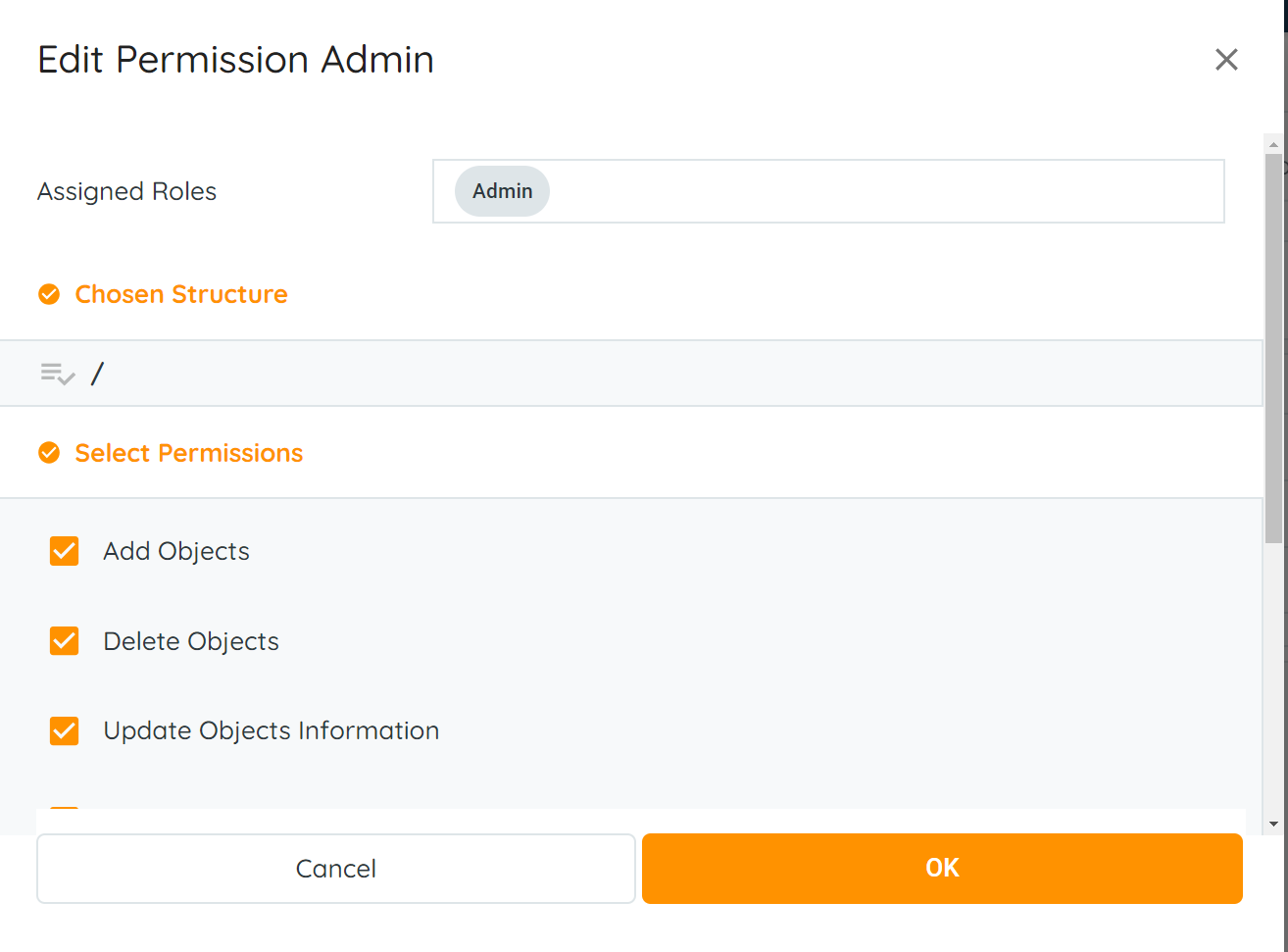
Task: Click the scrollbar down arrow
Action: pos(1273,825)
